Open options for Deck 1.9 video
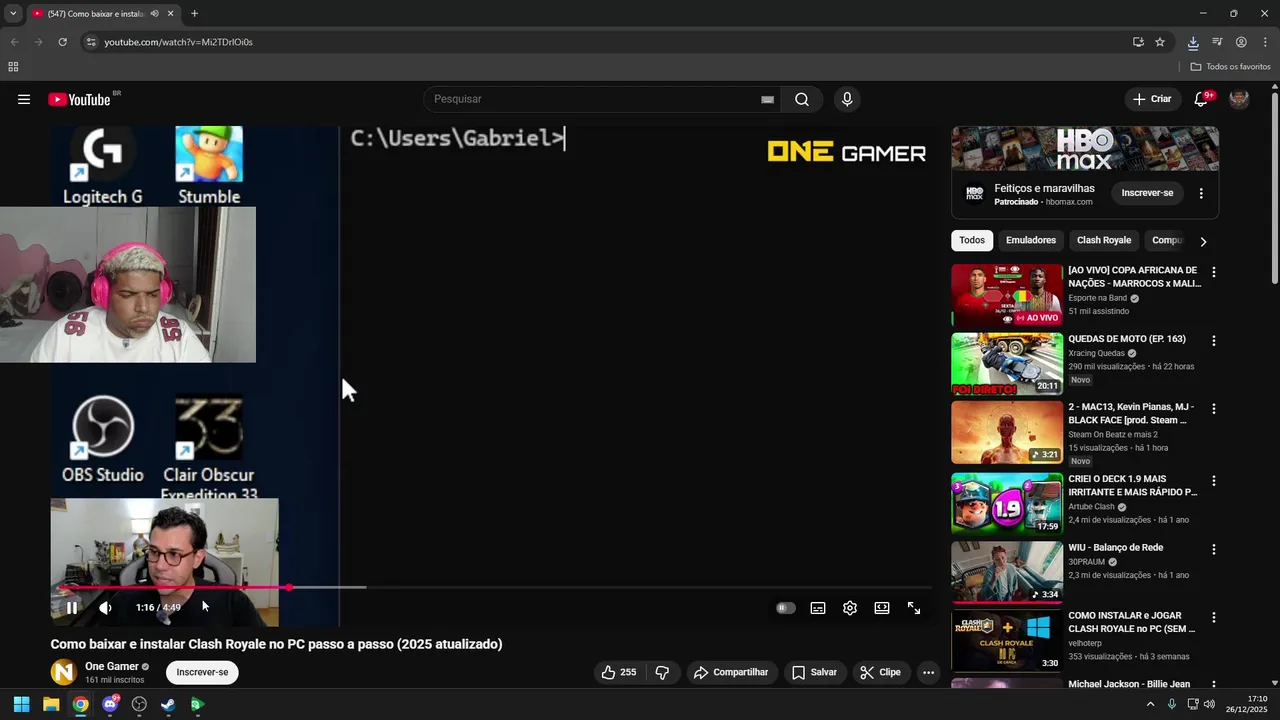Viewport: 1280px width, 720px height. 1214,481
